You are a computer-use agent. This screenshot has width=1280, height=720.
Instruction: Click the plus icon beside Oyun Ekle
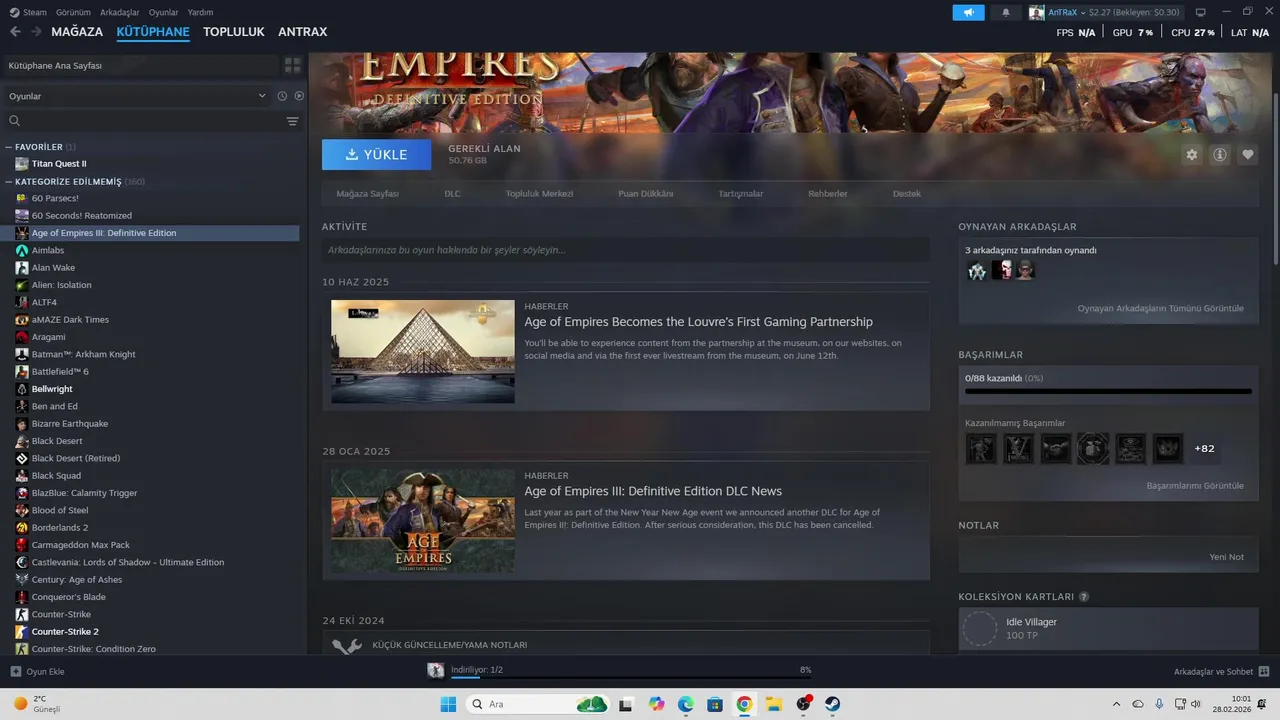click(x=15, y=671)
